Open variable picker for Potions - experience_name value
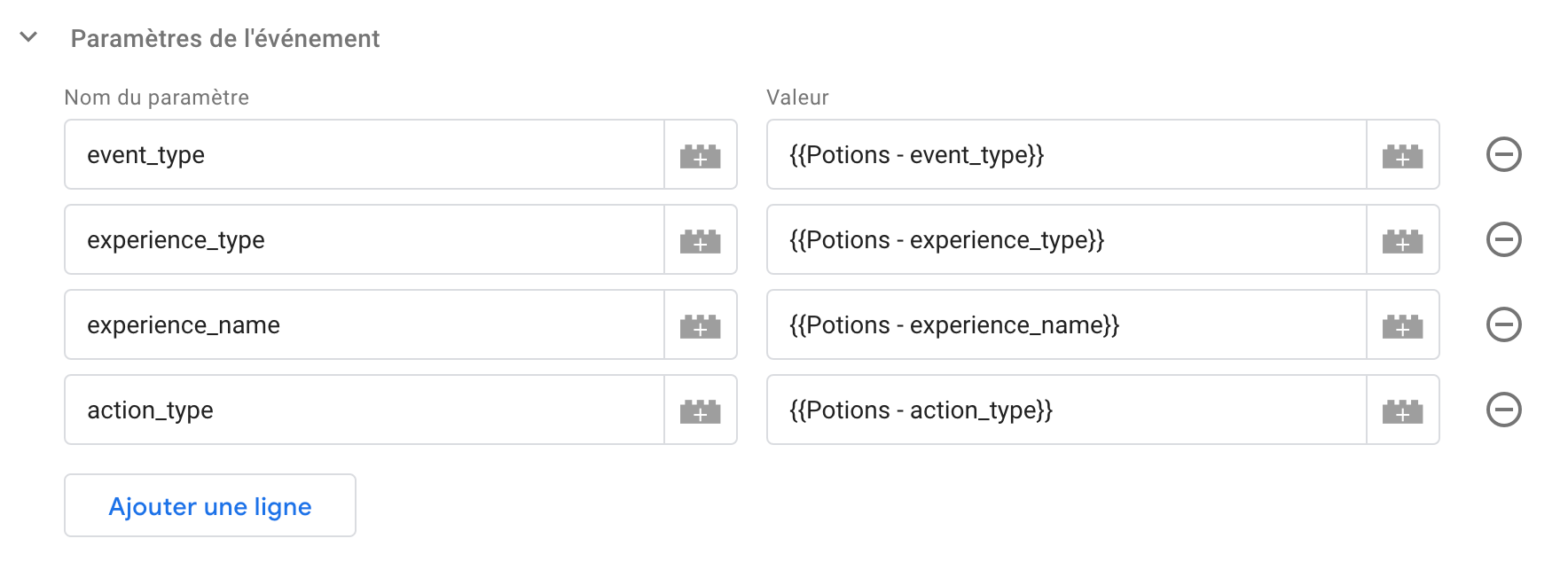 1403,325
